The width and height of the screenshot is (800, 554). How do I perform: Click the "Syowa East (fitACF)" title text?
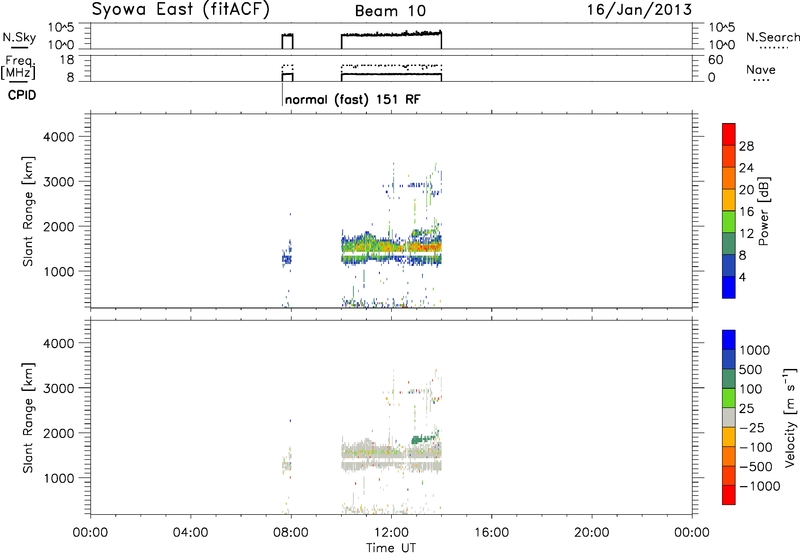click(180, 10)
